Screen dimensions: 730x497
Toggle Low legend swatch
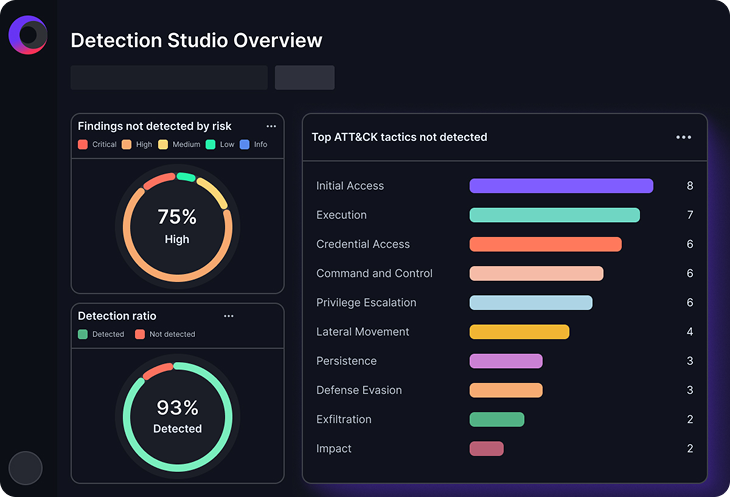coord(210,145)
